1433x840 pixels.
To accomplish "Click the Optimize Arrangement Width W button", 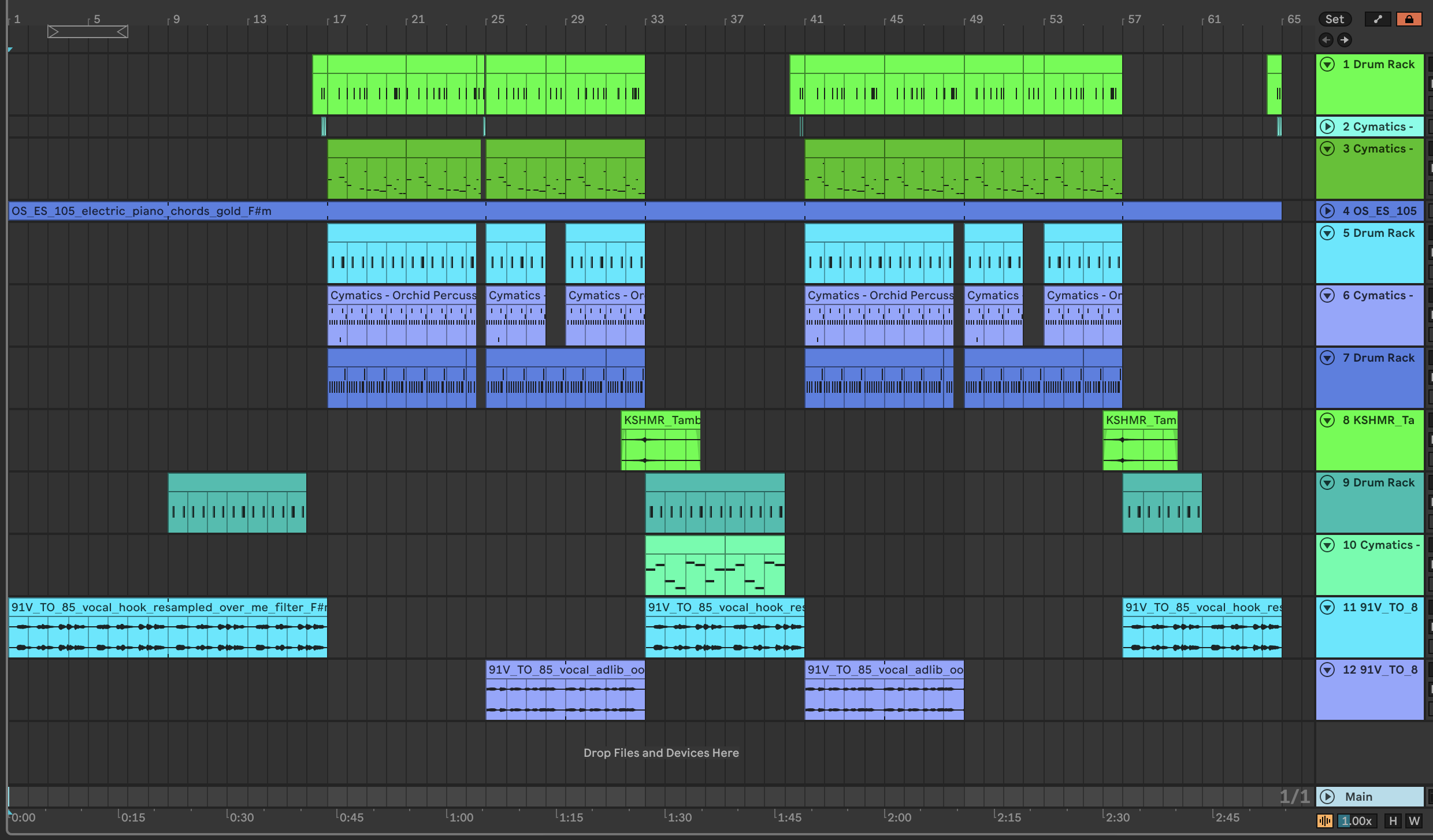I will (x=1414, y=820).
